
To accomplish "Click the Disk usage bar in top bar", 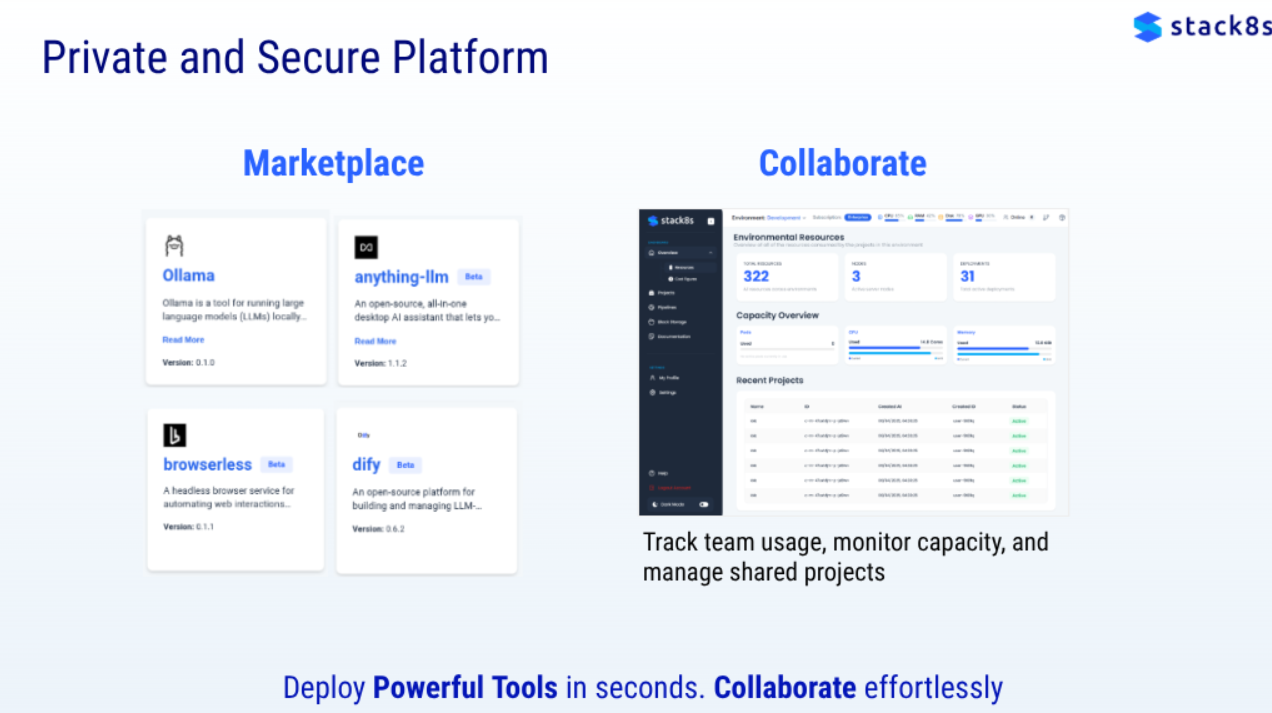I will tap(956, 220).
